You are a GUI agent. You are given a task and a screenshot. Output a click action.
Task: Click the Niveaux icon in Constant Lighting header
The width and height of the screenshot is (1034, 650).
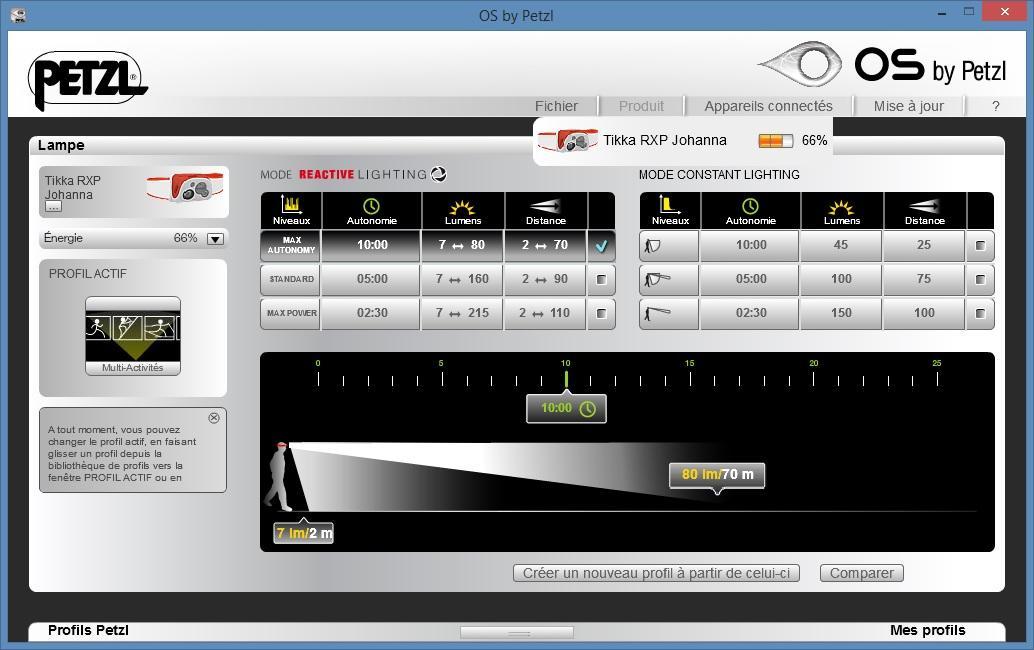point(669,204)
